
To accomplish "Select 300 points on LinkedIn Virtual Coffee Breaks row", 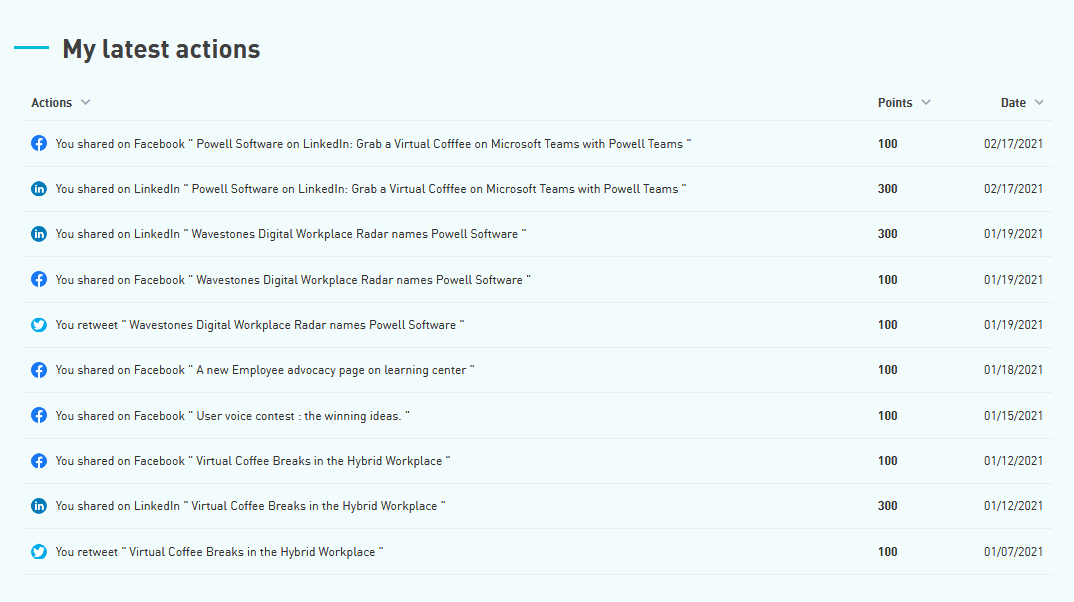I will [888, 506].
